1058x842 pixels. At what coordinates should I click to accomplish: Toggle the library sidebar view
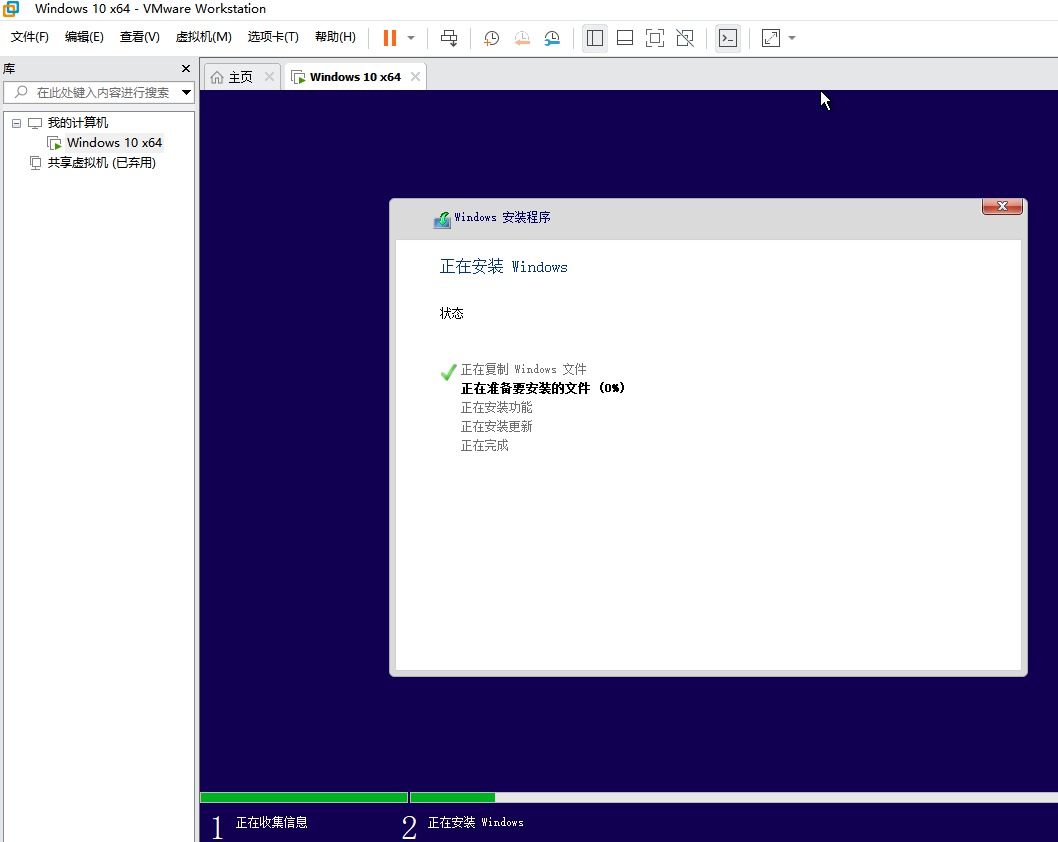pyautogui.click(x=594, y=38)
